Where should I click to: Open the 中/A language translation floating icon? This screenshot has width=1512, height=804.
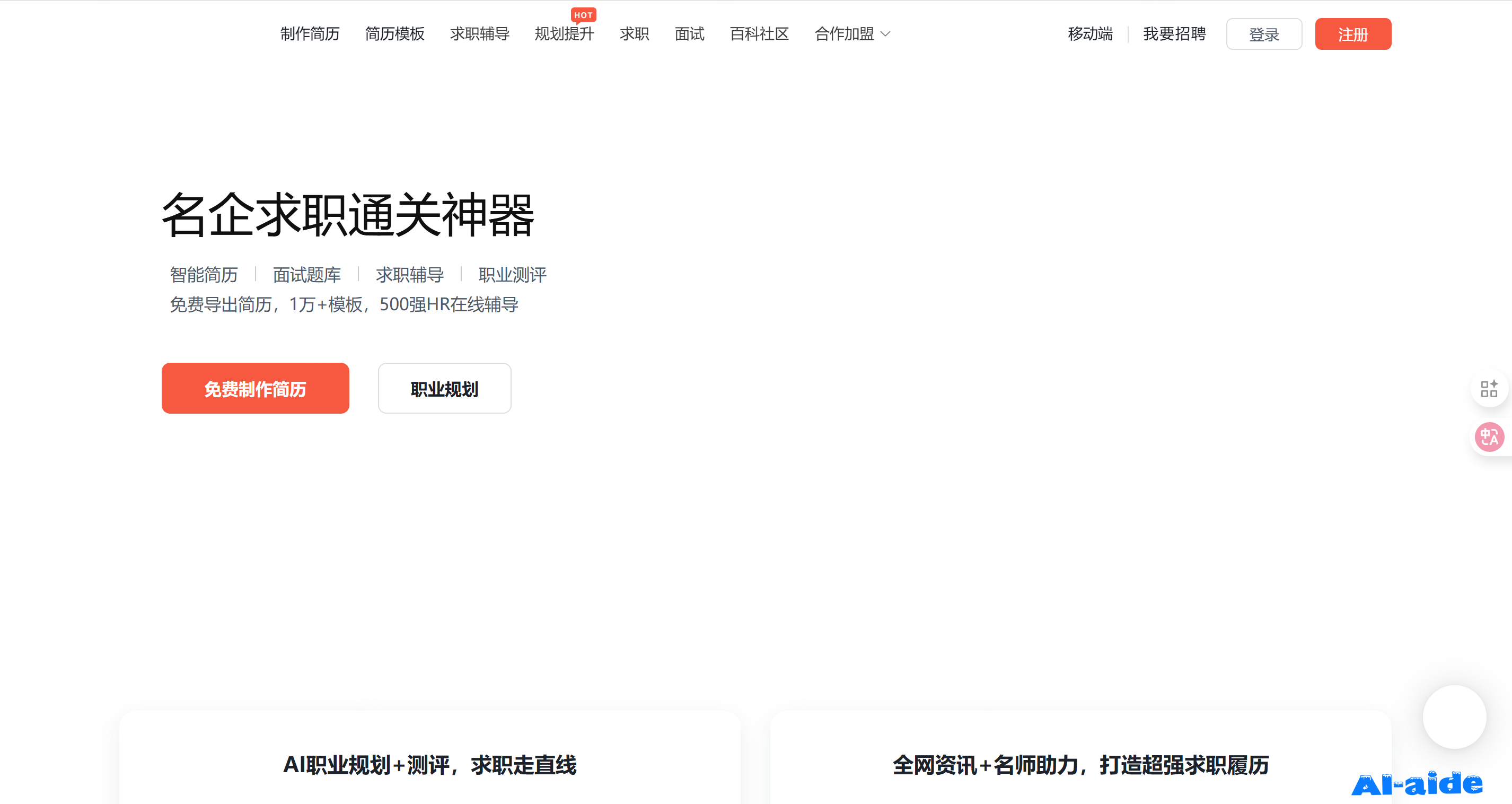point(1490,437)
